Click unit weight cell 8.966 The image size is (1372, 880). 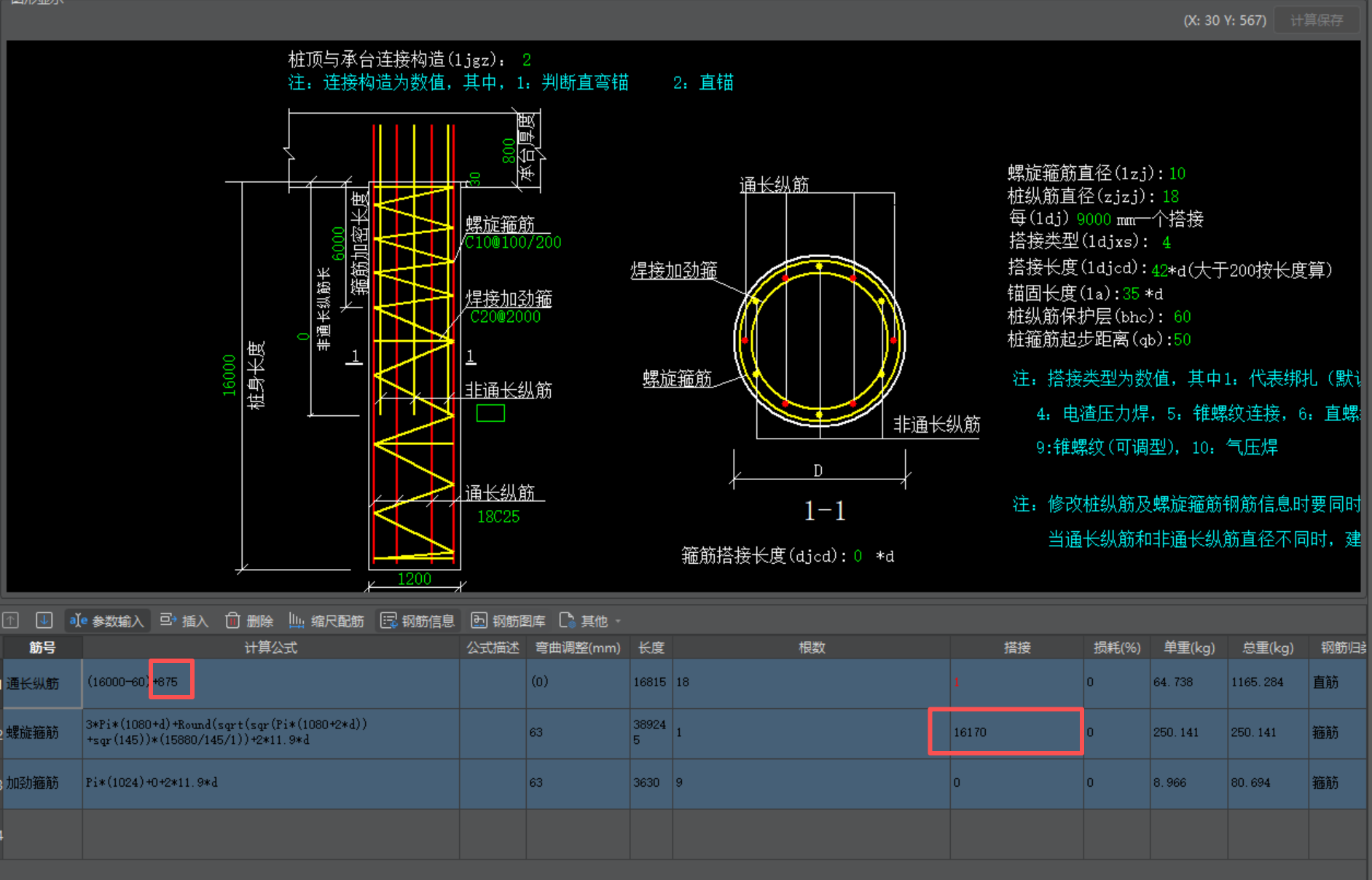(1189, 783)
